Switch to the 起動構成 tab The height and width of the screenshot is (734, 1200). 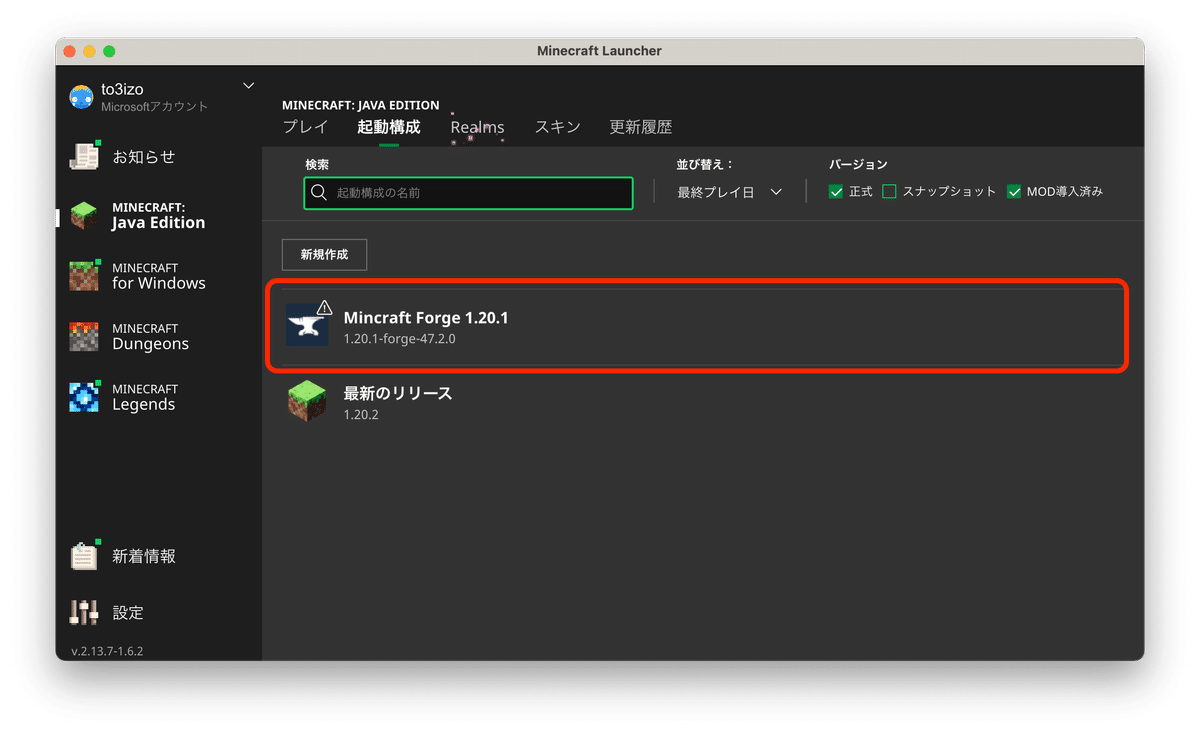(389, 127)
